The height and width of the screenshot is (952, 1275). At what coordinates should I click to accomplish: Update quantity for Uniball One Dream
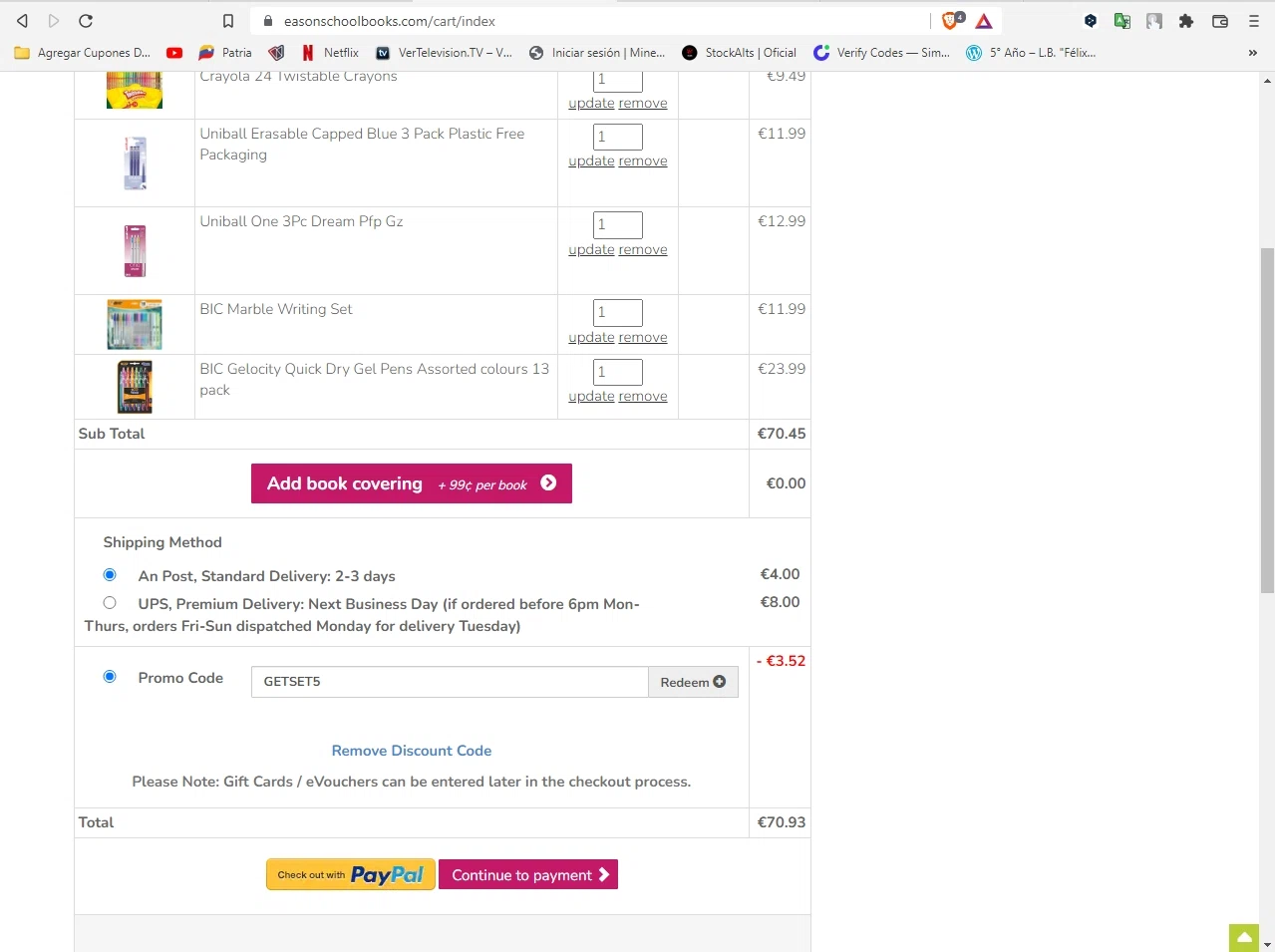[x=591, y=249]
